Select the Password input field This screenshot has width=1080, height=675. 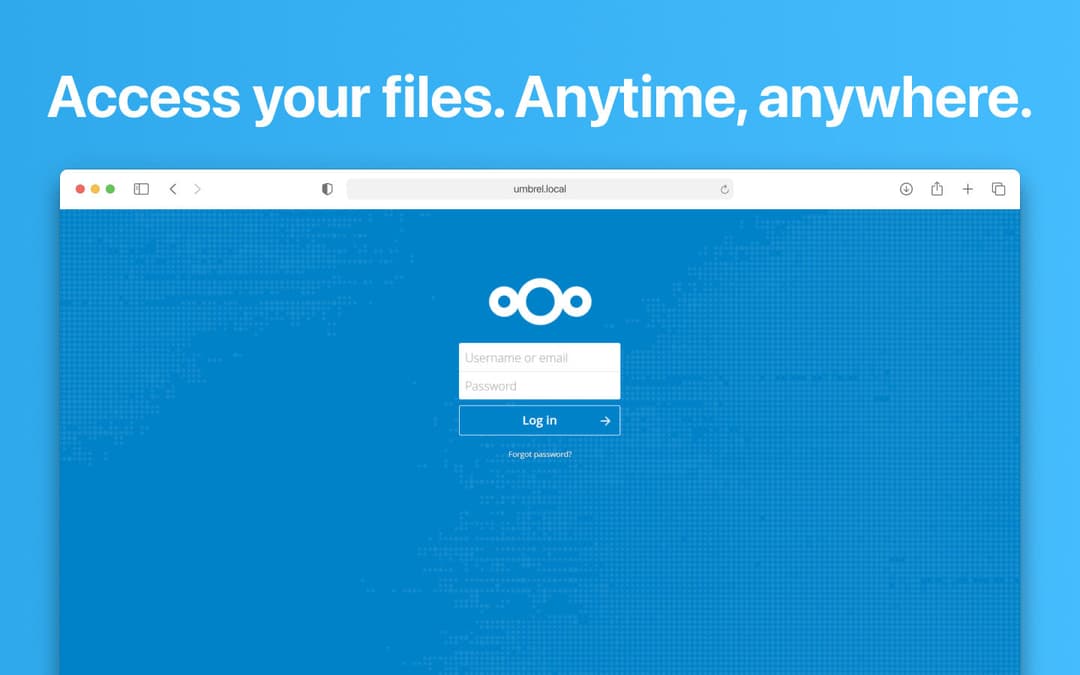click(x=540, y=385)
